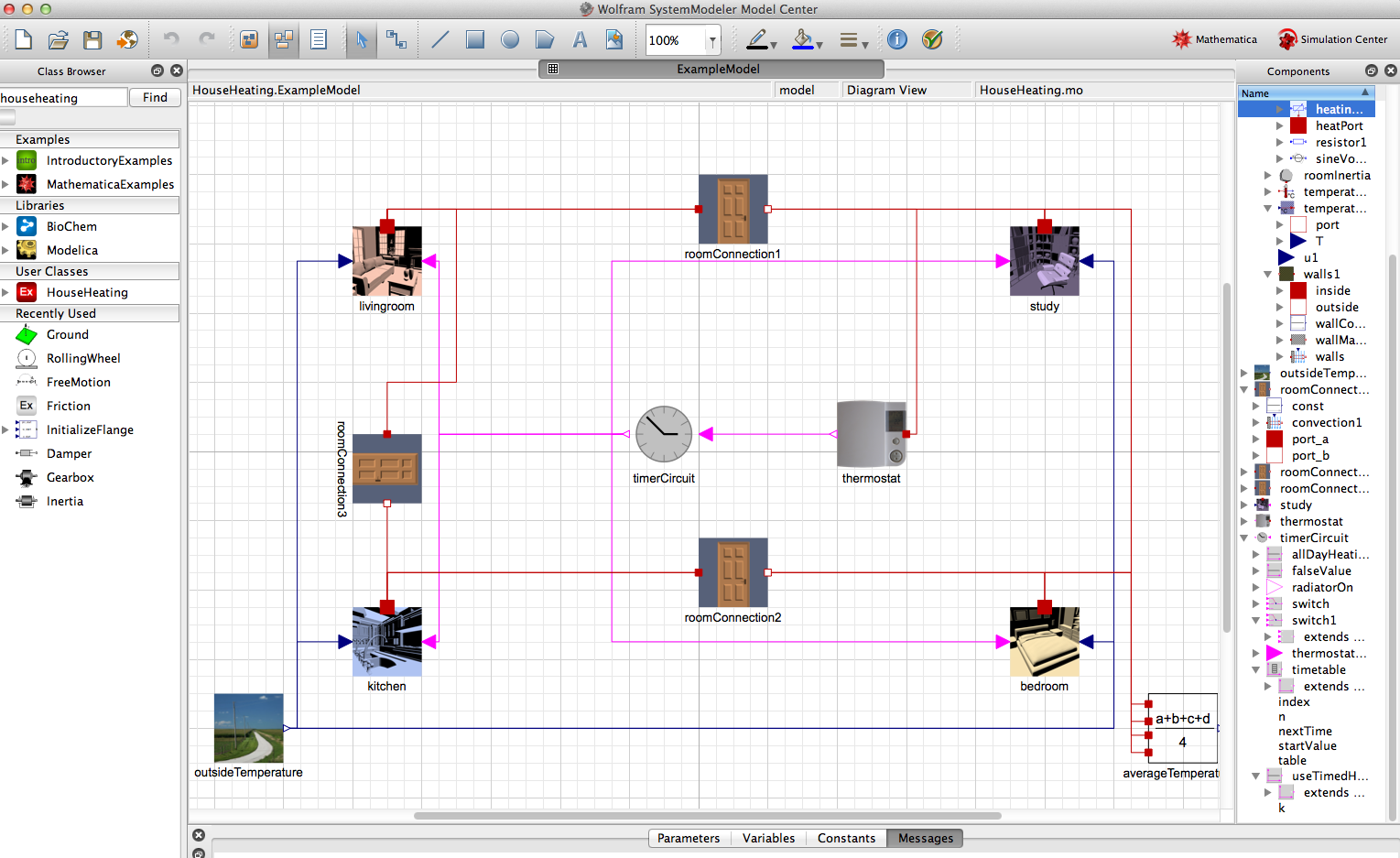Select roomInertia in Components tree

tap(1337, 175)
